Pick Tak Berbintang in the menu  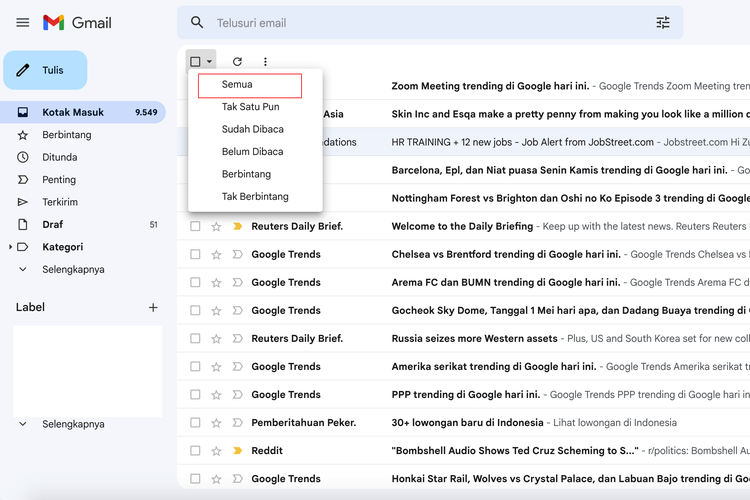click(x=255, y=197)
